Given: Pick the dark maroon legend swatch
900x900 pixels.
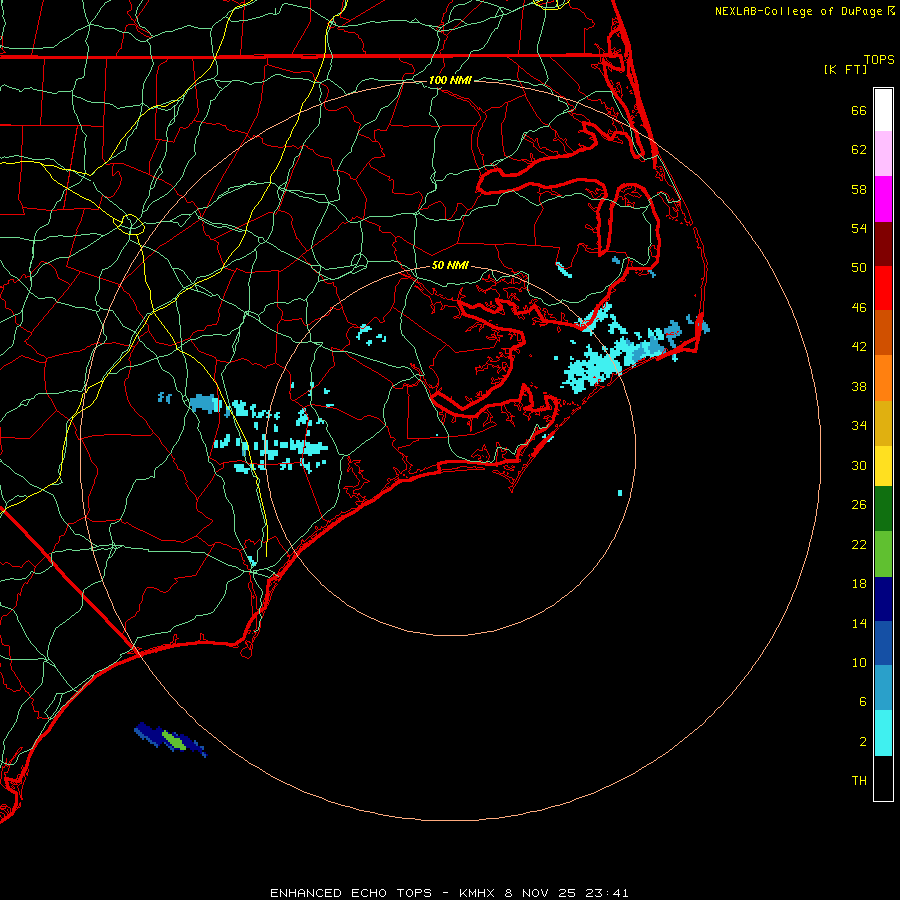Looking at the screenshot, I should [883, 244].
